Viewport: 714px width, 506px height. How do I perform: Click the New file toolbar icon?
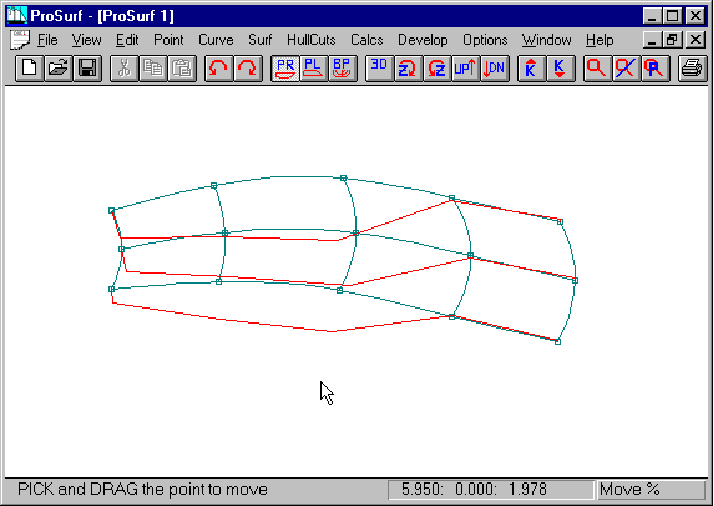click(x=30, y=68)
